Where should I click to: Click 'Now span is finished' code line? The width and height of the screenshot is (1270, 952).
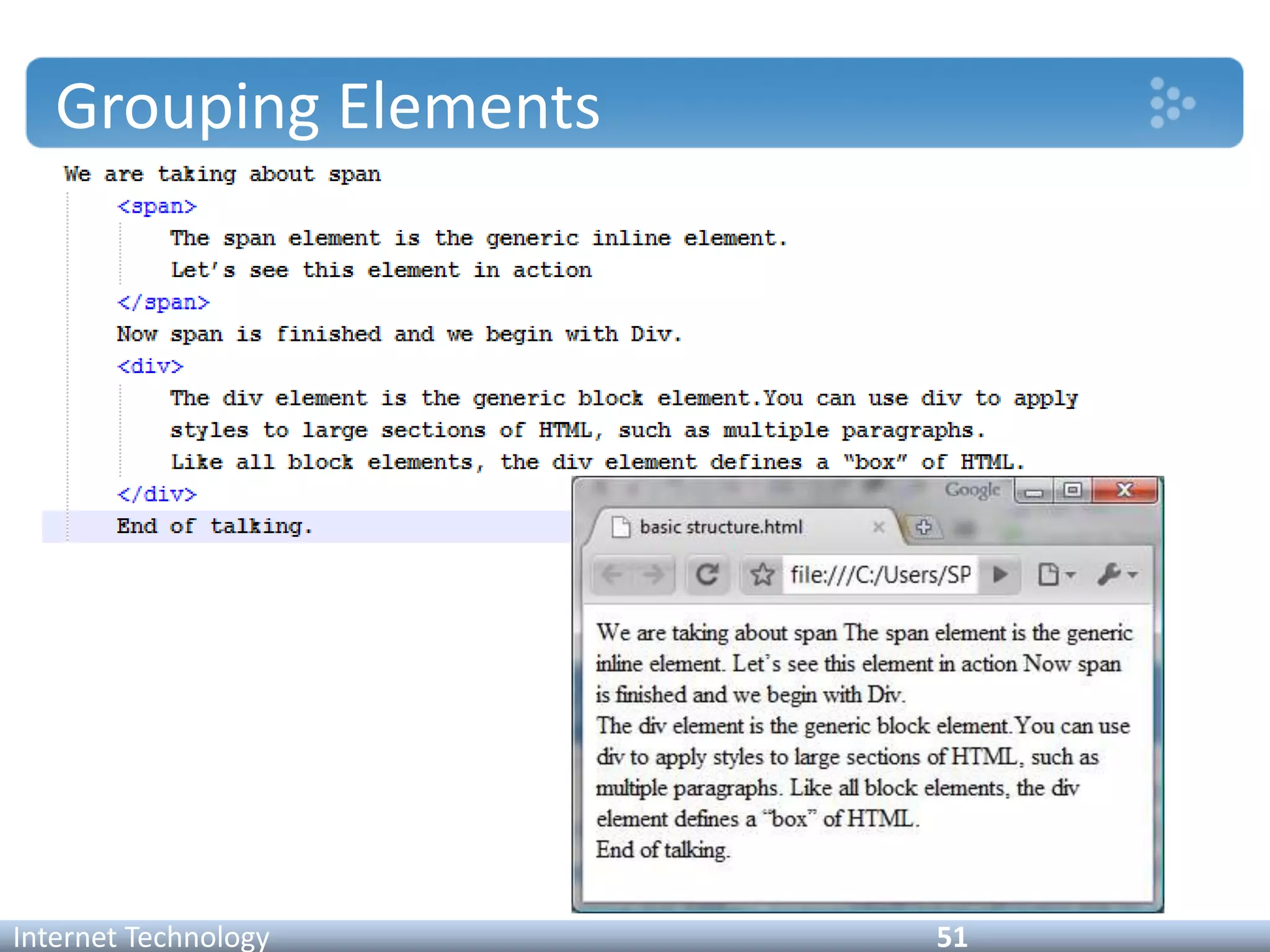coord(399,335)
